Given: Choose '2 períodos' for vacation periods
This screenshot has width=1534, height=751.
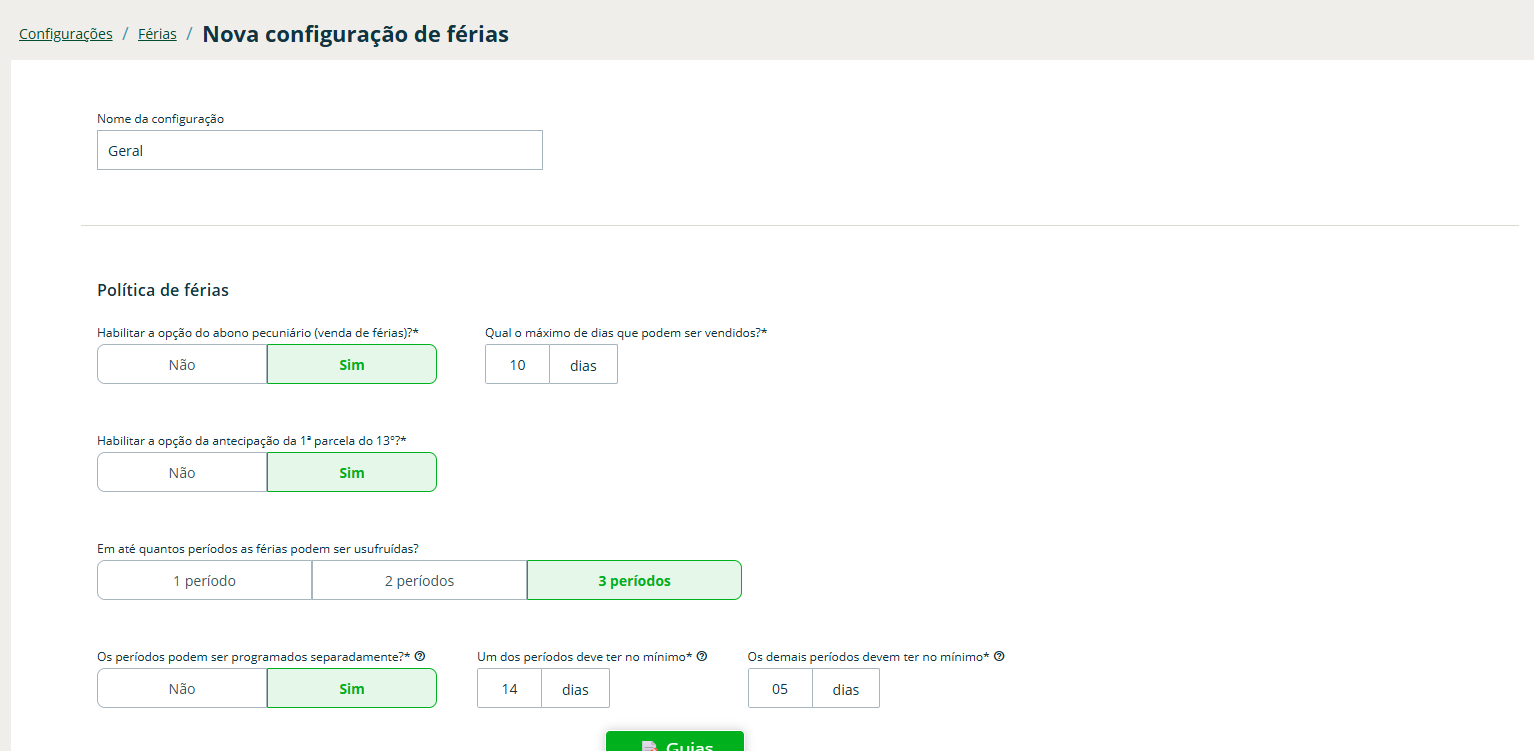Looking at the screenshot, I should point(419,581).
